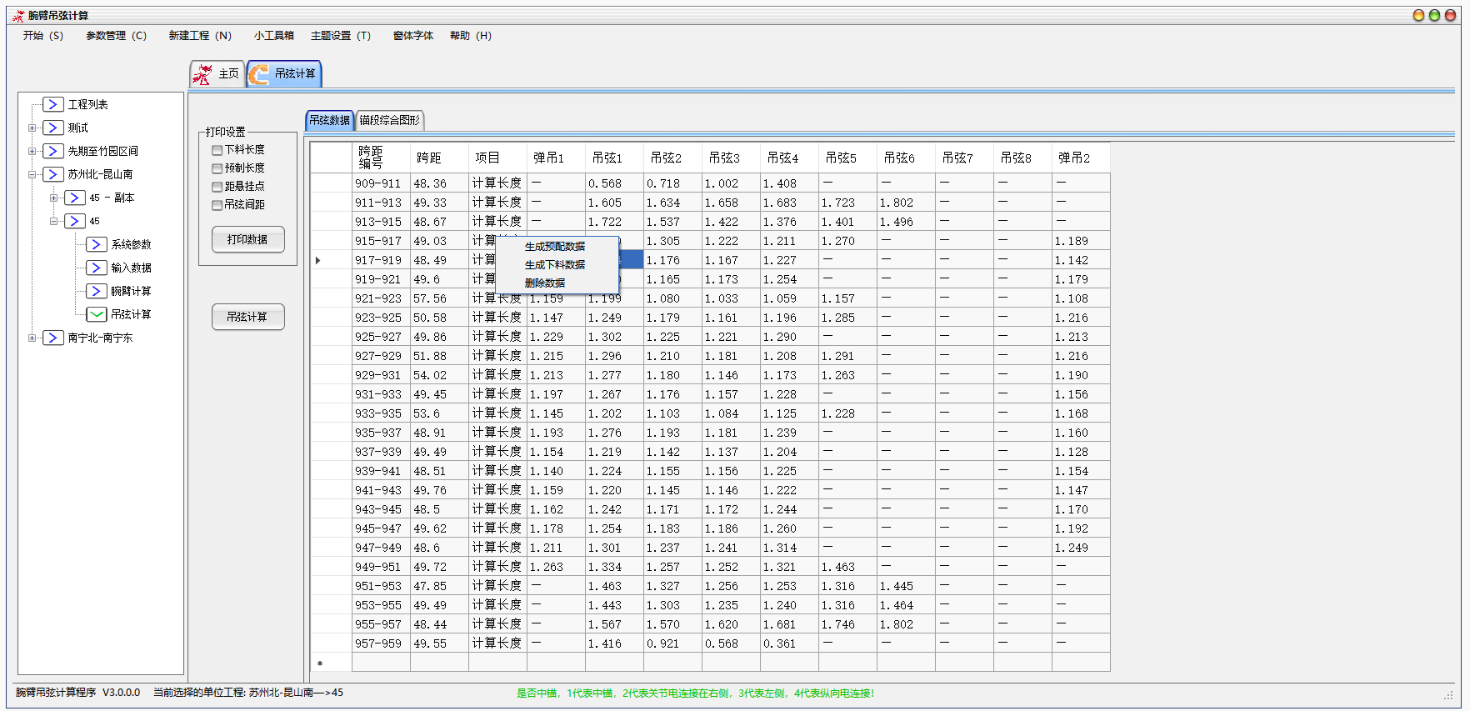Select the 系统参数 tree item label

[131, 244]
